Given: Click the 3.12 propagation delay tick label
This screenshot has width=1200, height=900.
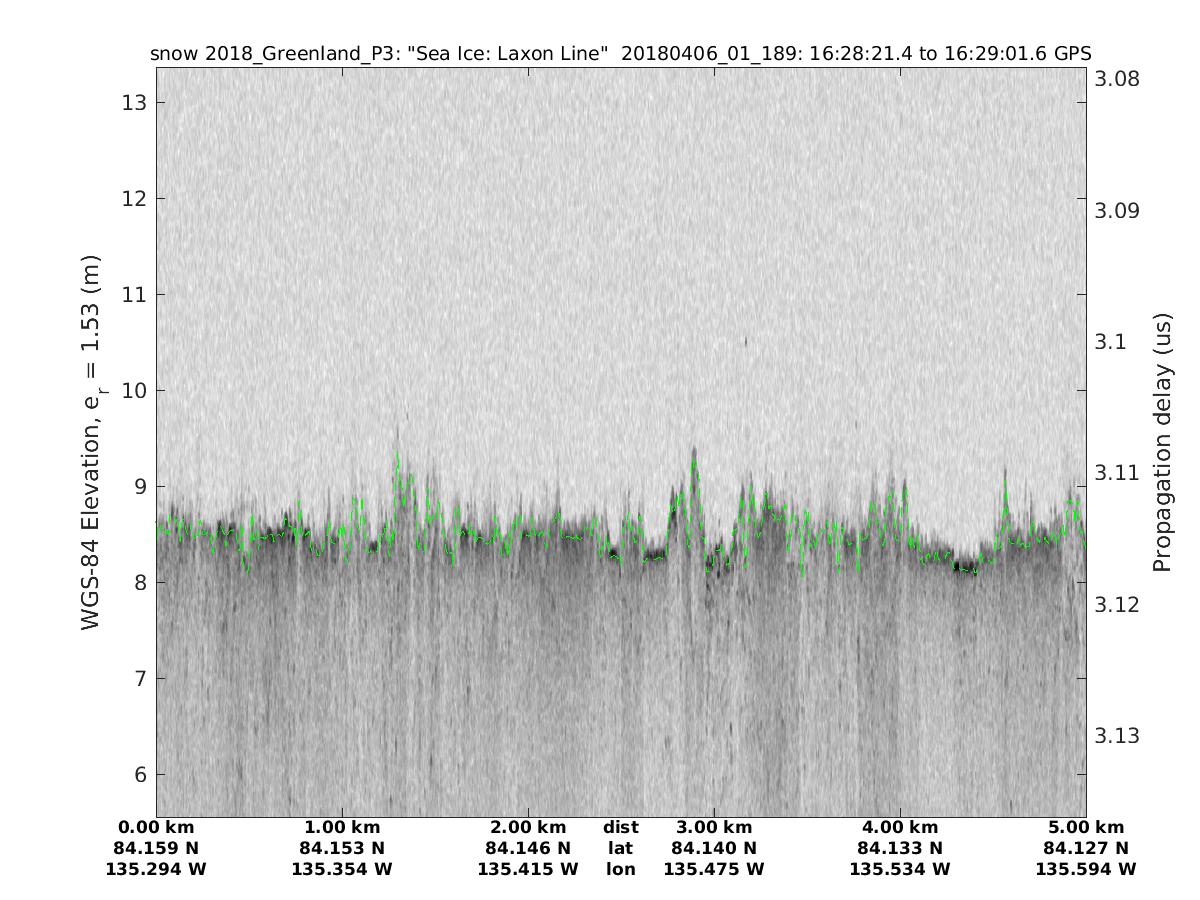Looking at the screenshot, I should pyautogui.click(x=1114, y=605).
